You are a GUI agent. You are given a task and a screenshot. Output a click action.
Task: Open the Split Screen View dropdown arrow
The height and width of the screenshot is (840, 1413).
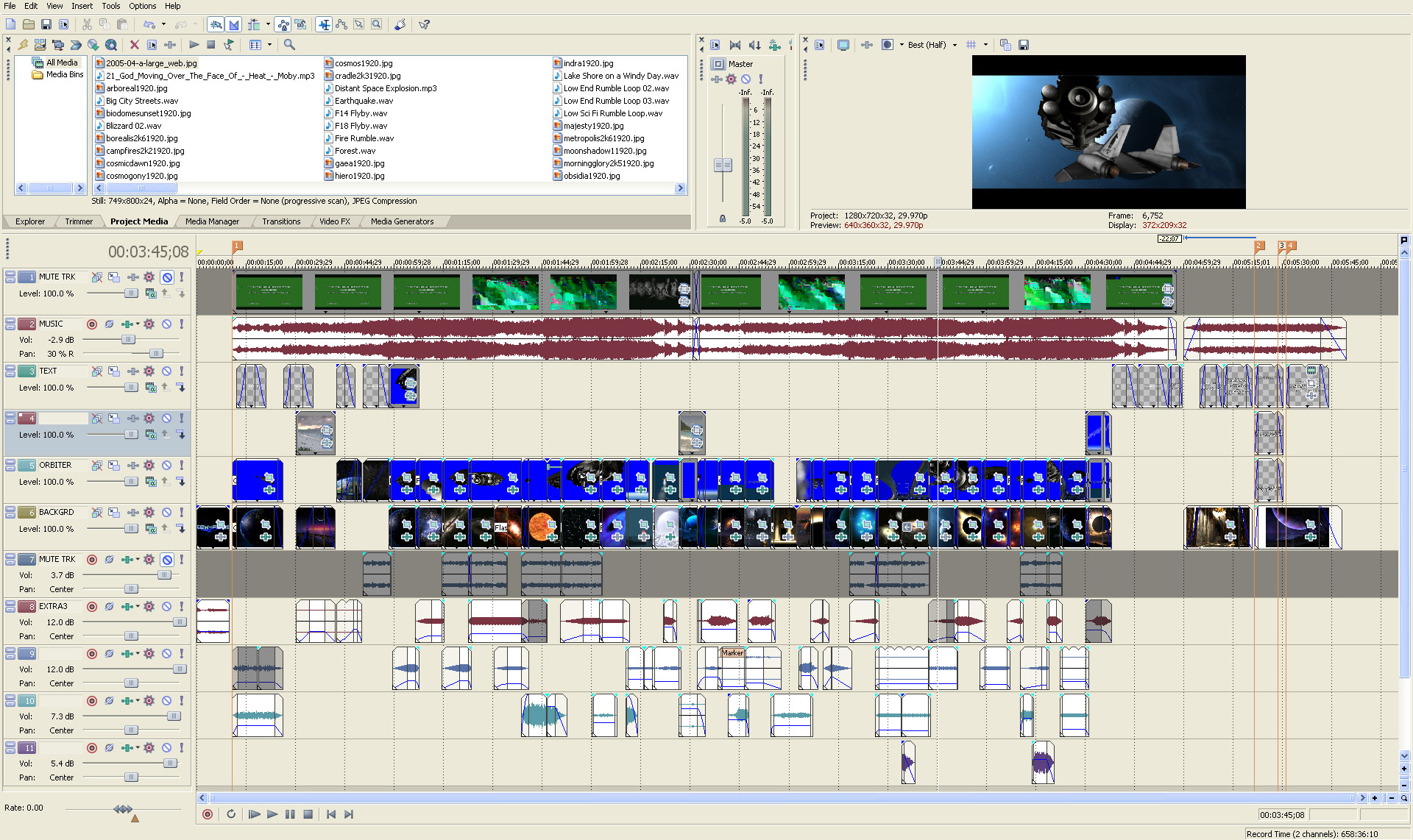902,45
